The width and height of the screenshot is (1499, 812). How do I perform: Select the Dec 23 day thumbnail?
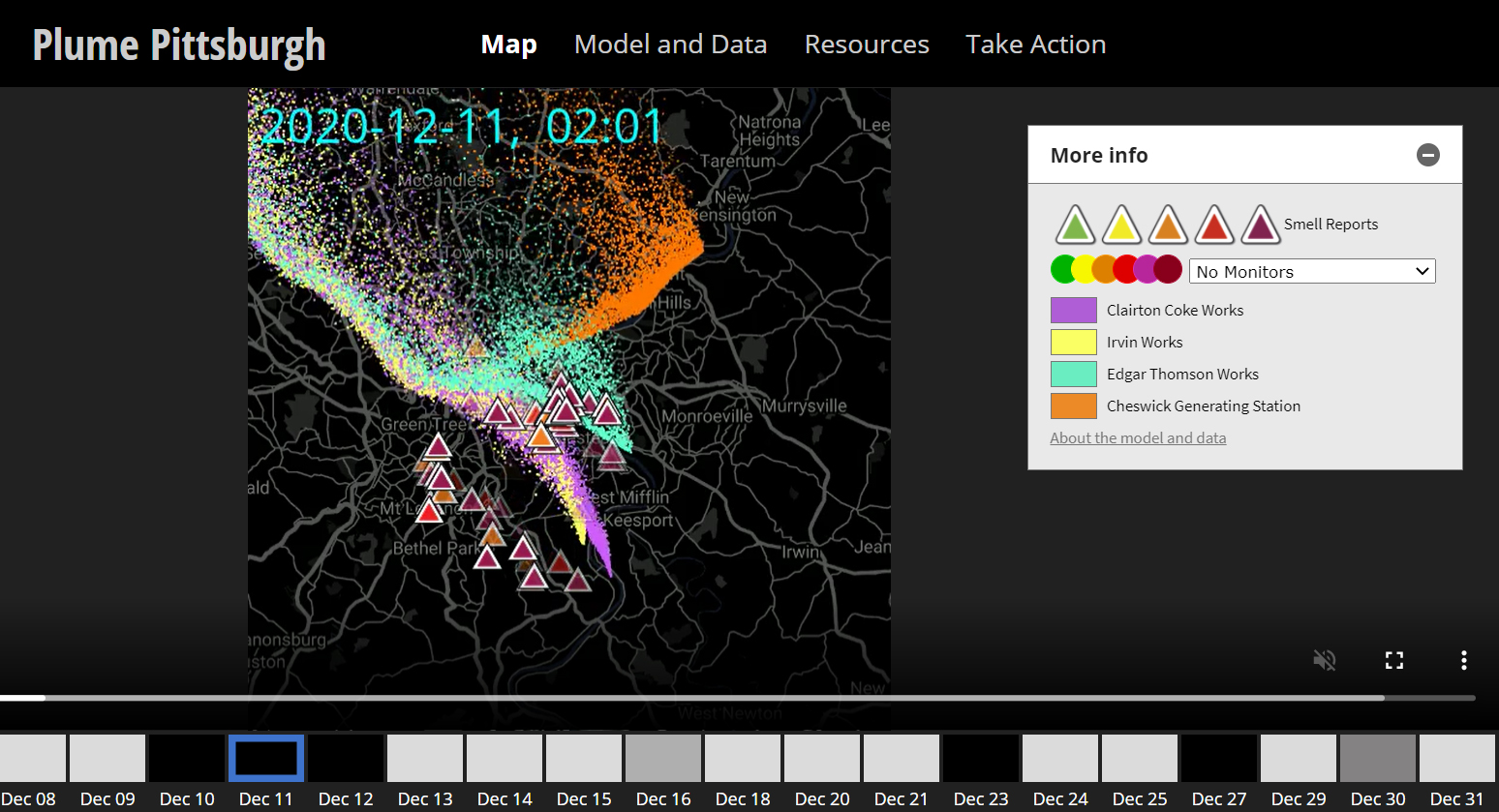pyautogui.click(x=981, y=758)
